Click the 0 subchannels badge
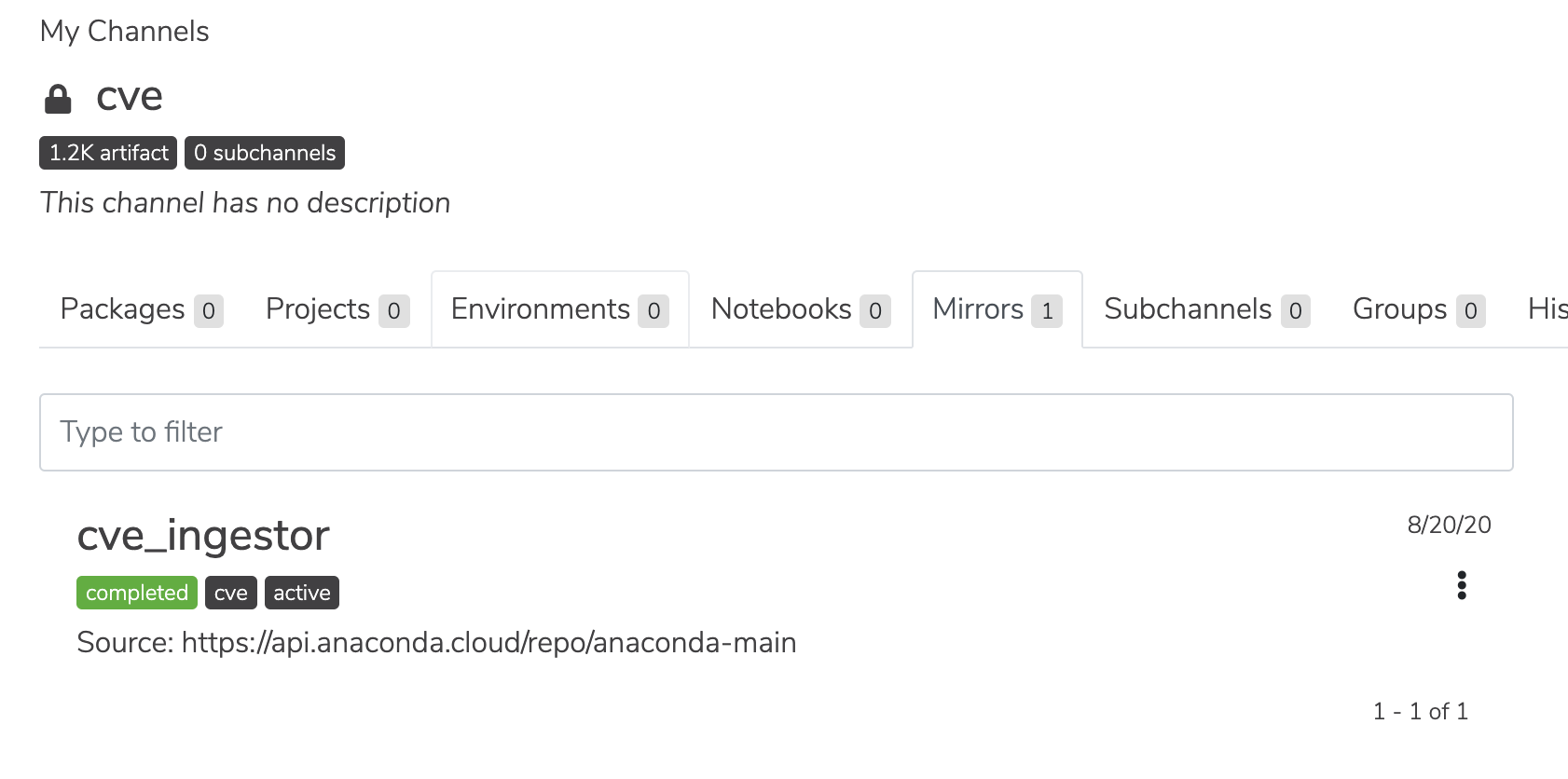The image size is (1568, 779). (x=265, y=153)
